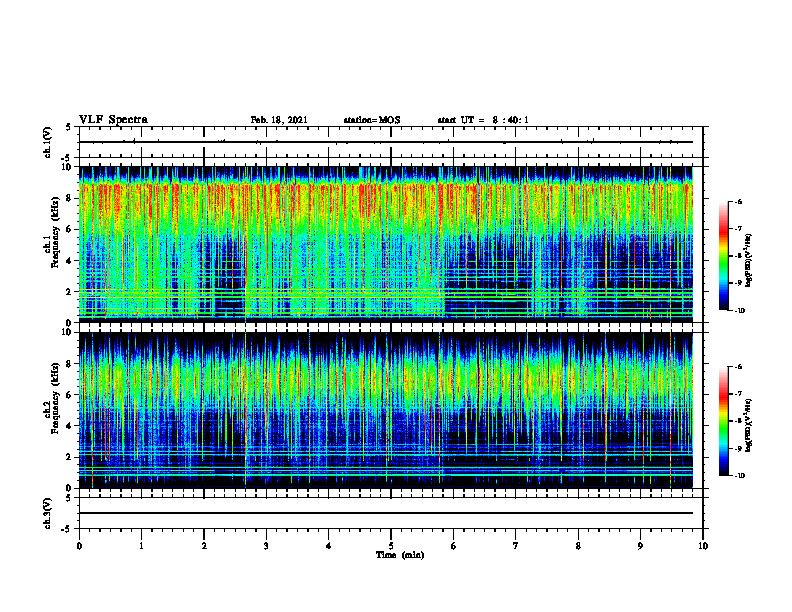Click ch.1 frequency tick label '4'
The width and height of the screenshot is (792, 612).
69,261
